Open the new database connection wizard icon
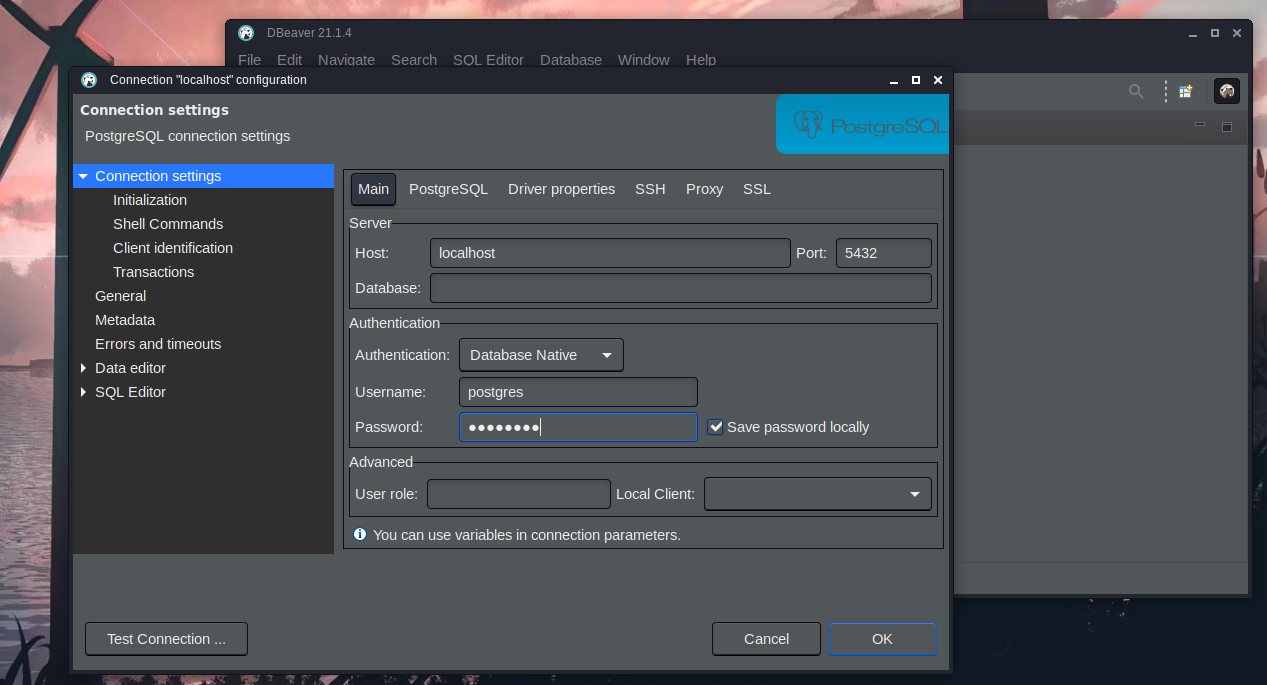The height and width of the screenshot is (685, 1267). (1185, 91)
